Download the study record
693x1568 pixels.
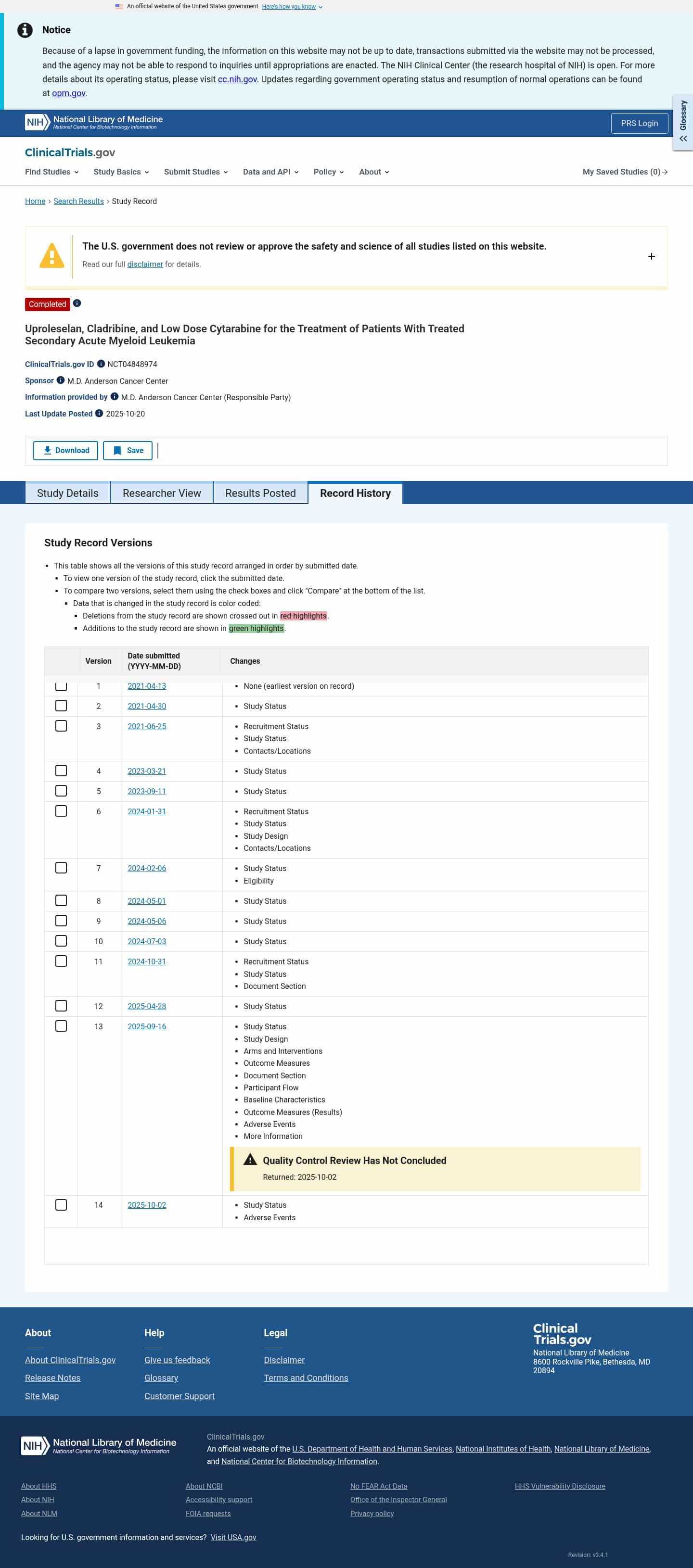(x=66, y=450)
